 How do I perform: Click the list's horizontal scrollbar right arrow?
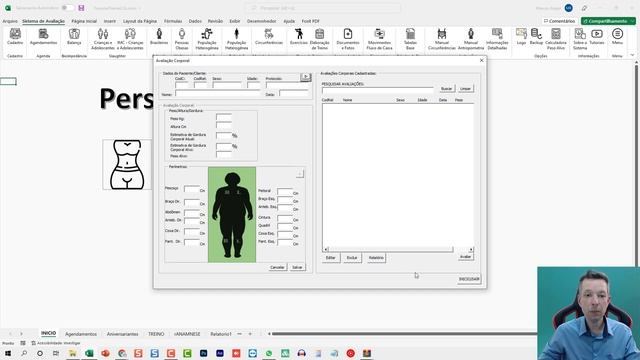pyautogui.click(x=471, y=249)
